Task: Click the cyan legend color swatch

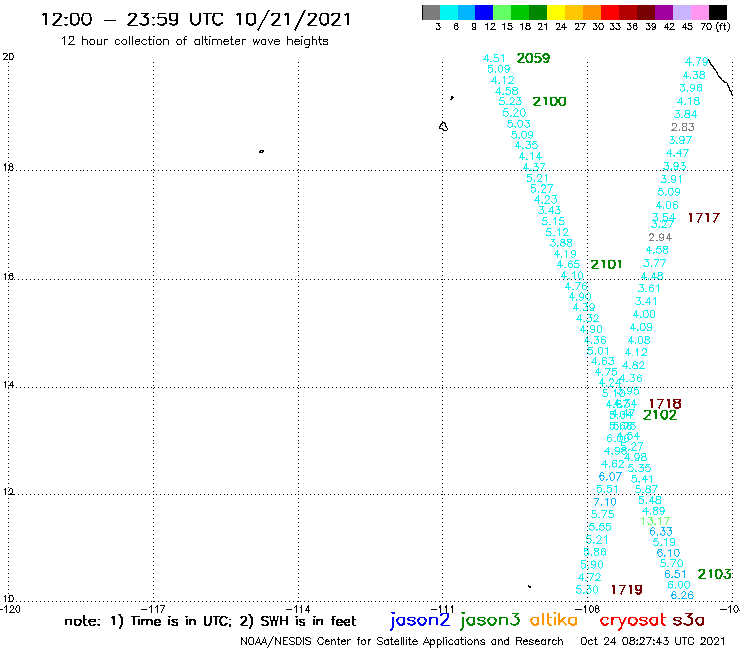Action: point(449,12)
